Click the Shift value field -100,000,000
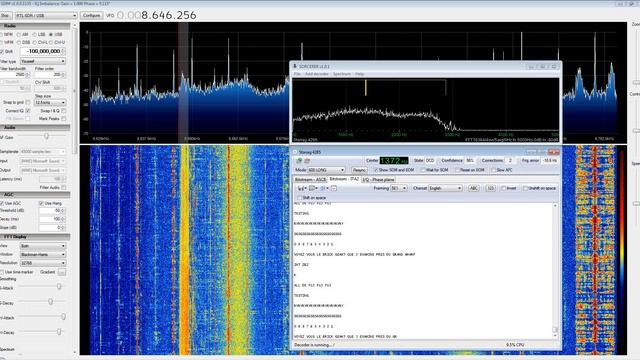 point(42,51)
